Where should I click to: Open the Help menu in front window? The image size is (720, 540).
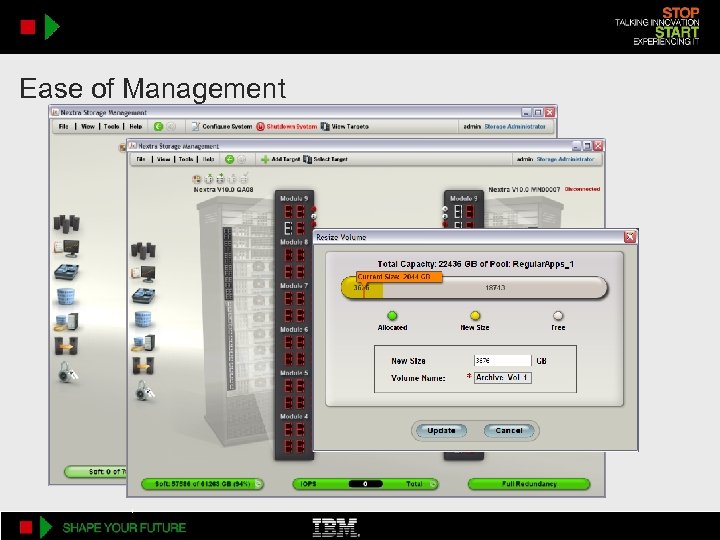point(208,159)
